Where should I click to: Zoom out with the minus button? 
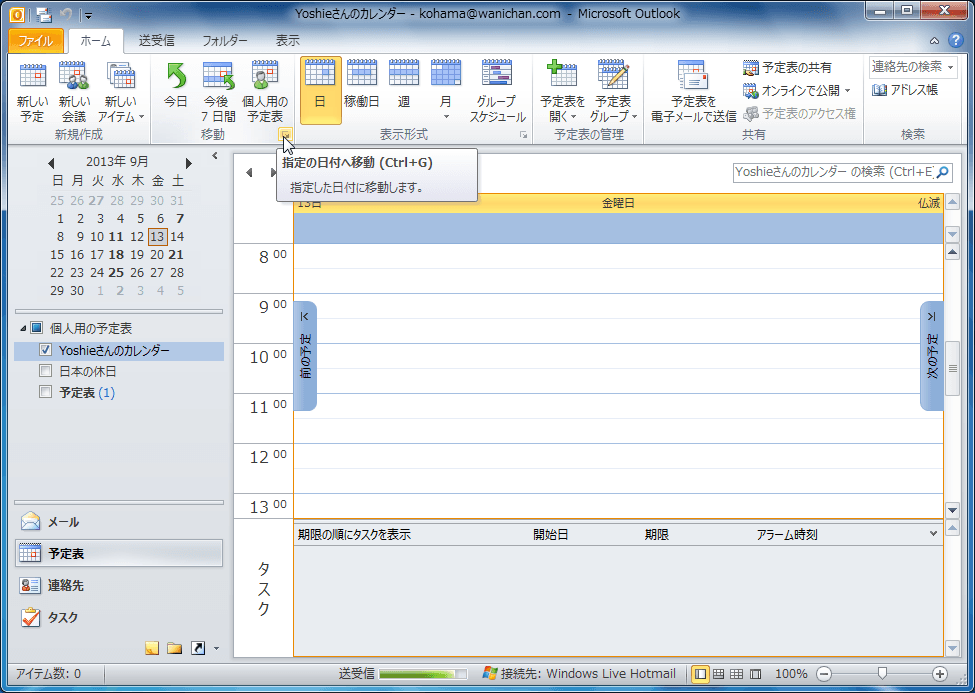click(x=824, y=674)
